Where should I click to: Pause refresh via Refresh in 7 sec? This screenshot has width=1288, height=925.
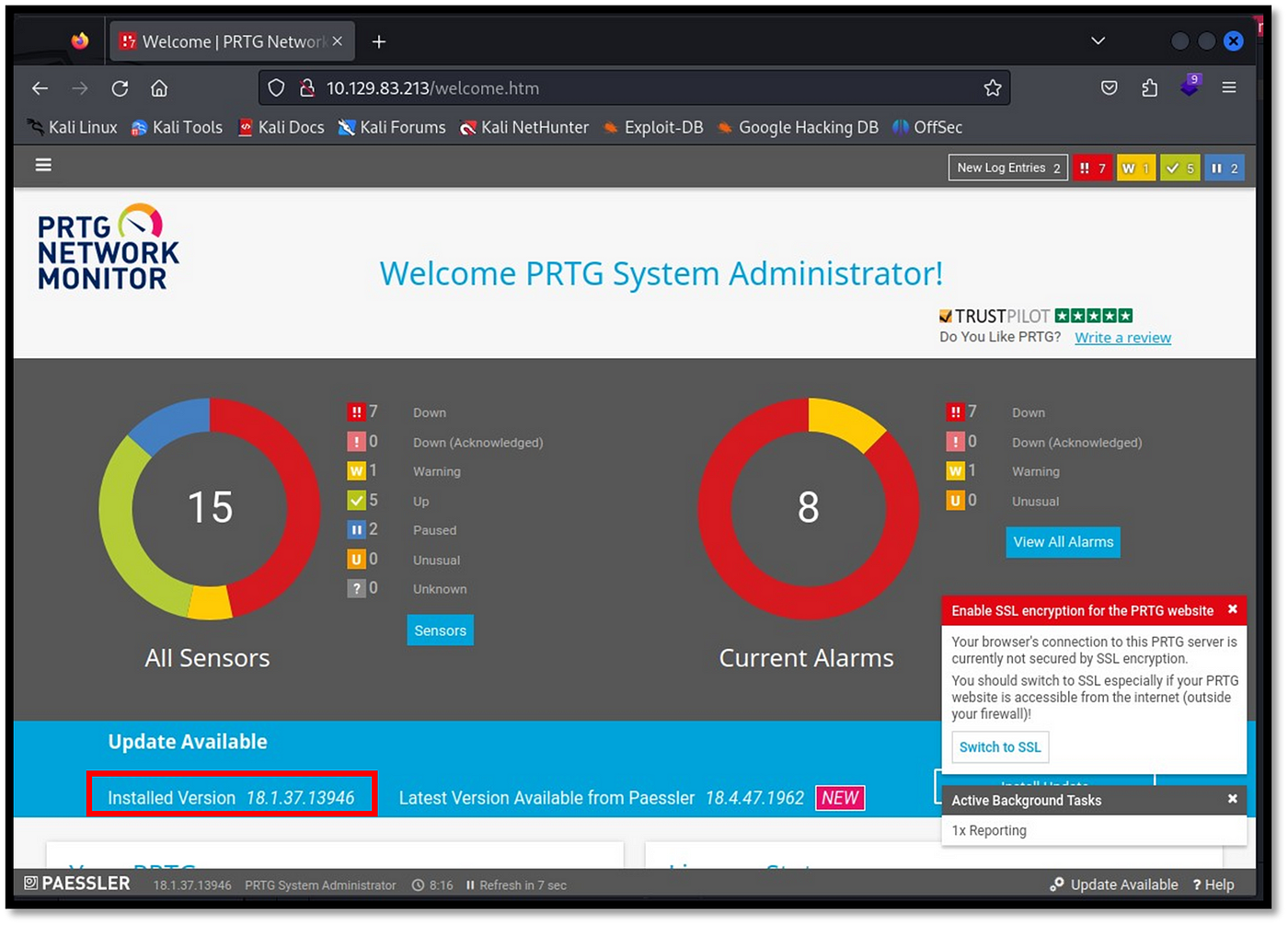click(516, 885)
